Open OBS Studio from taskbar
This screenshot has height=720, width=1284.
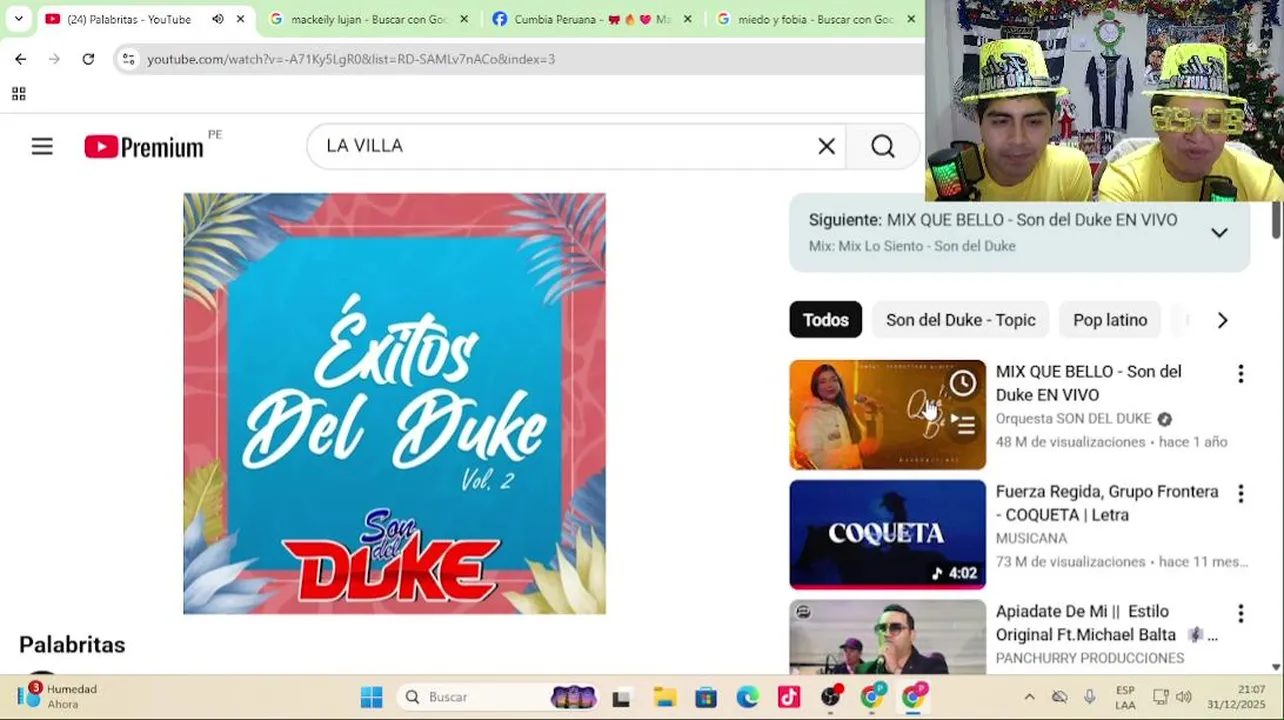[831, 697]
